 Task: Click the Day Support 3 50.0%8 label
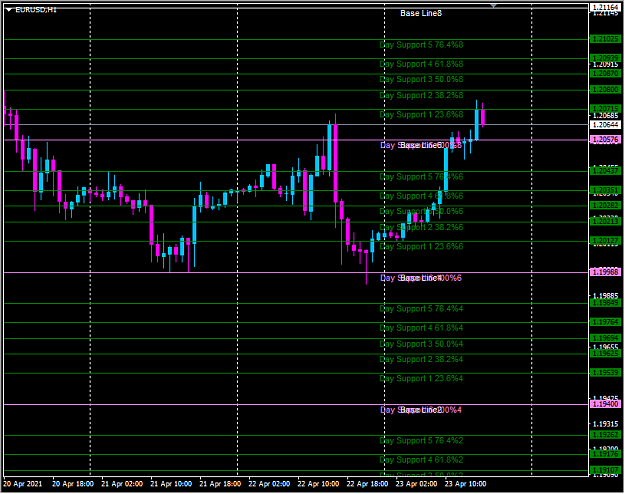[421, 80]
